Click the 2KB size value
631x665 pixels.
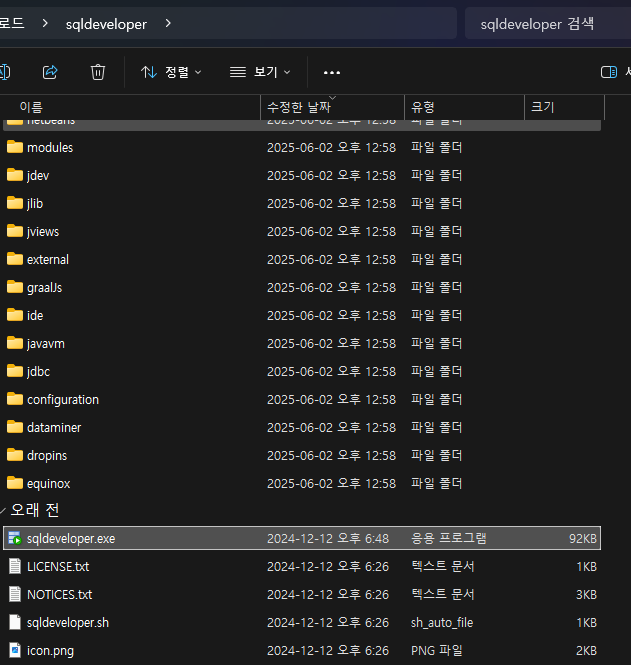click(586, 651)
